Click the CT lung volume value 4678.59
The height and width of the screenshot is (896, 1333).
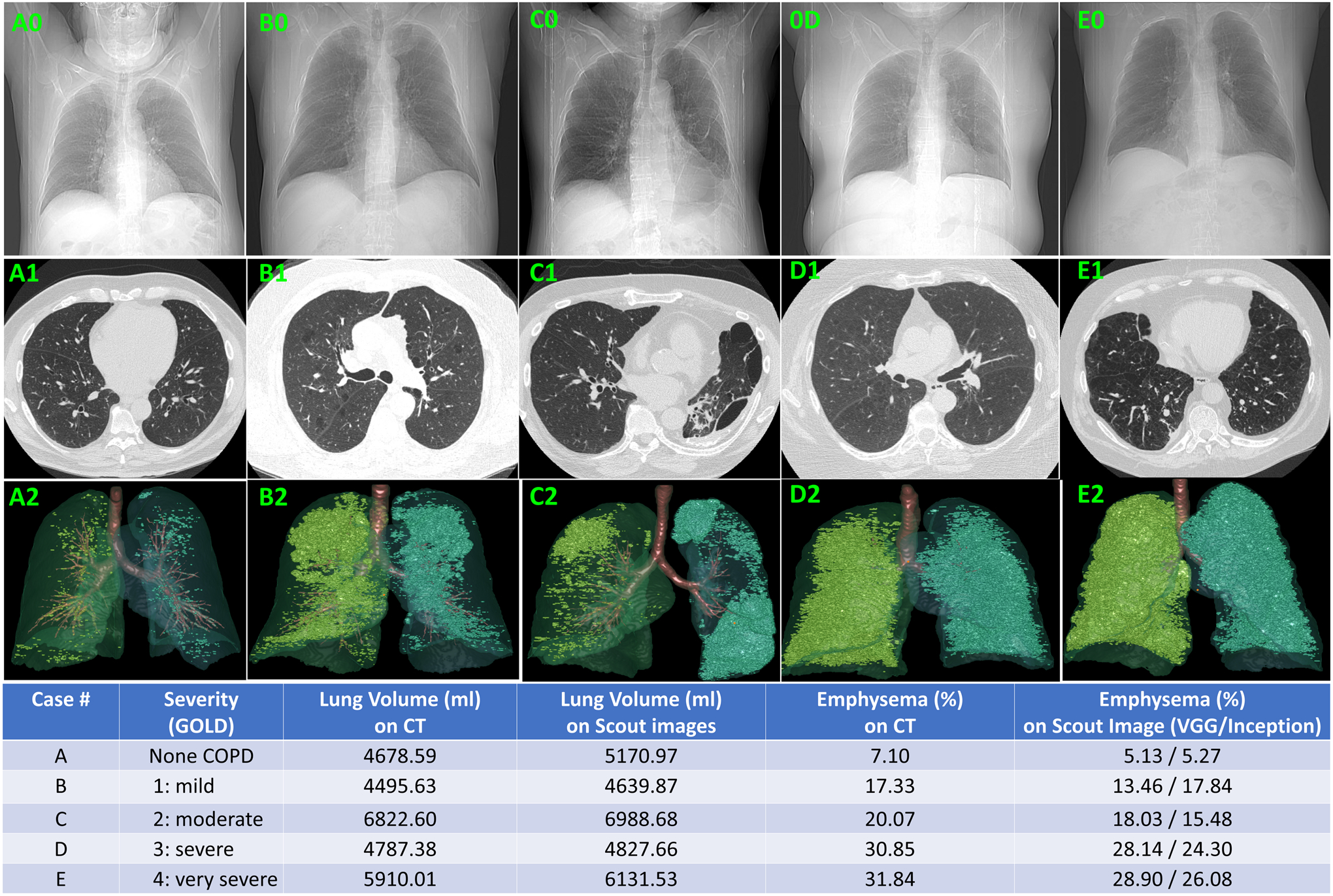[x=400, y=755]
